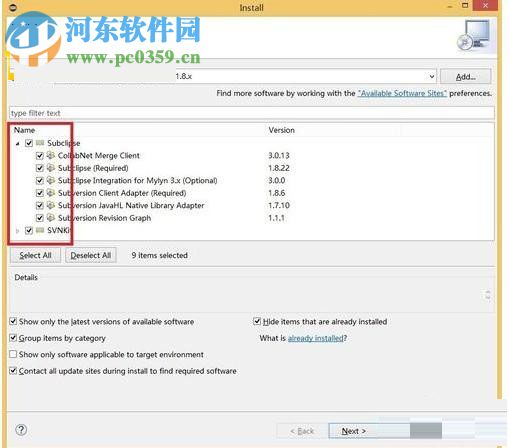Click the type filter text field
The image size is (509, 448).
(252, 113)
